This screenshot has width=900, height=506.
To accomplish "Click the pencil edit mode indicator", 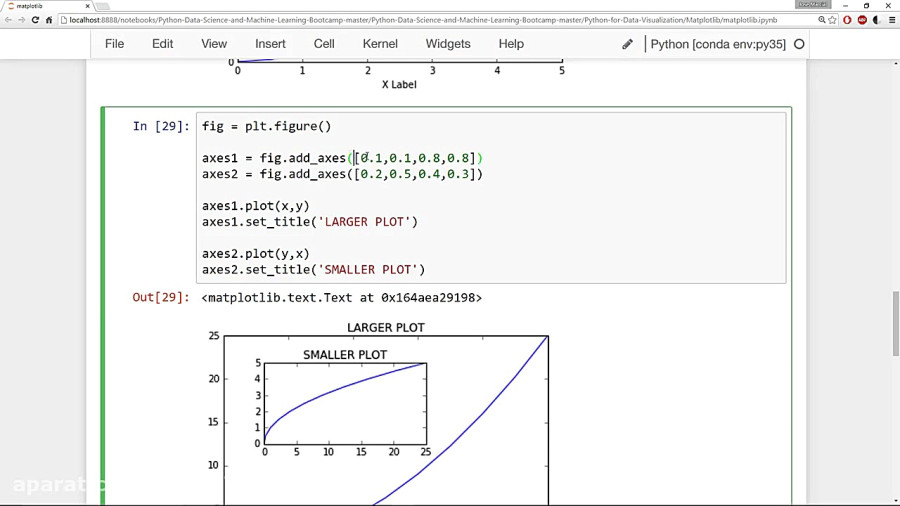I will pos(627,44).
